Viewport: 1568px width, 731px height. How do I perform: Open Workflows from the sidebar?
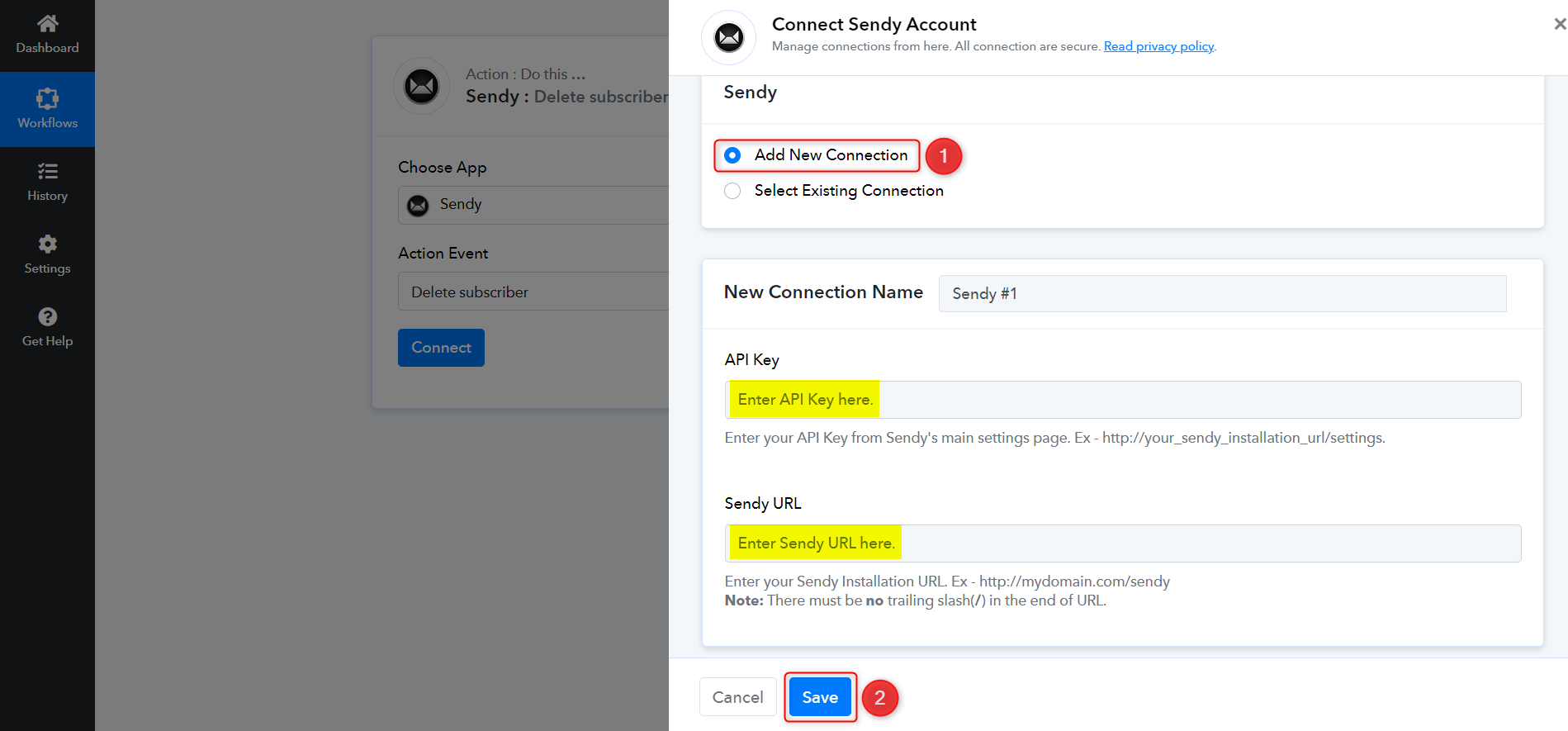[47, 109]
